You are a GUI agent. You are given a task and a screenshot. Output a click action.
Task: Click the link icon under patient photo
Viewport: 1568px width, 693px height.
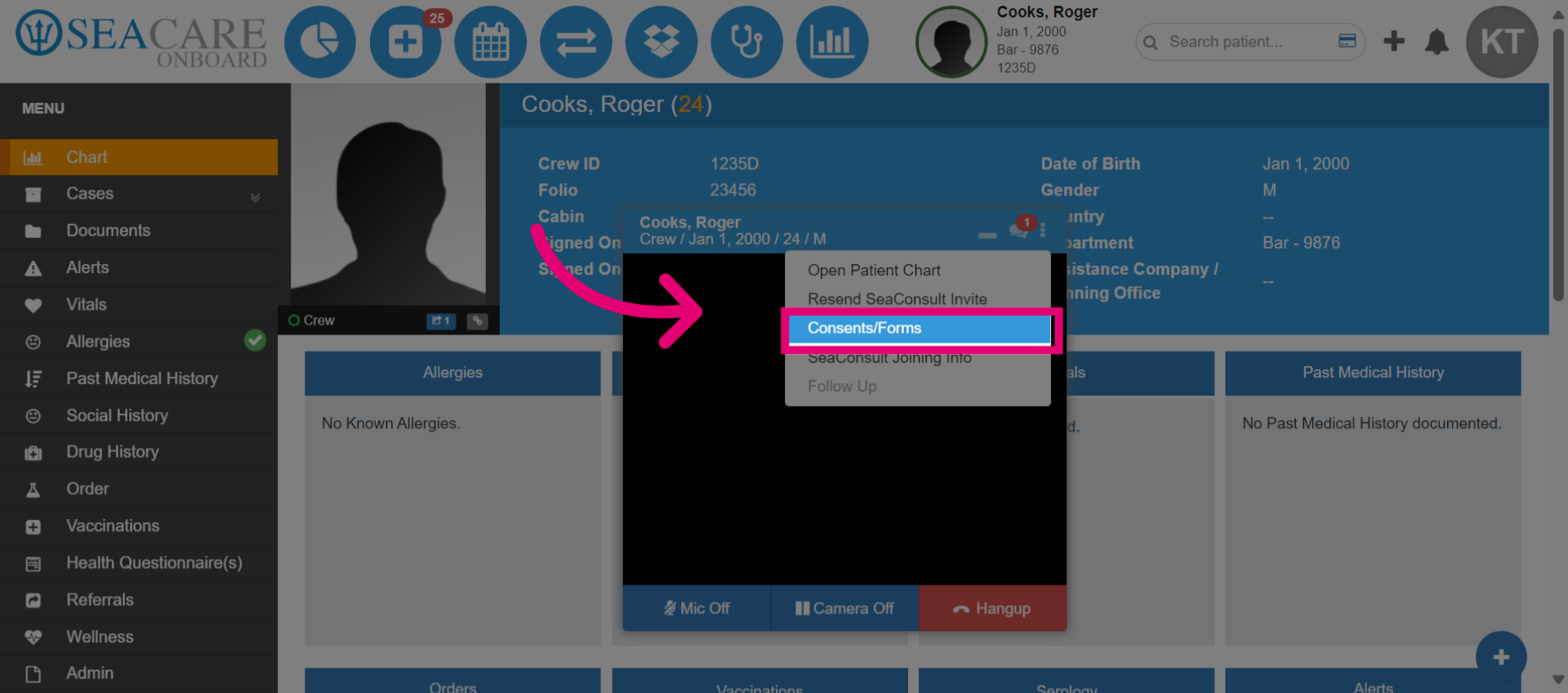478,321
